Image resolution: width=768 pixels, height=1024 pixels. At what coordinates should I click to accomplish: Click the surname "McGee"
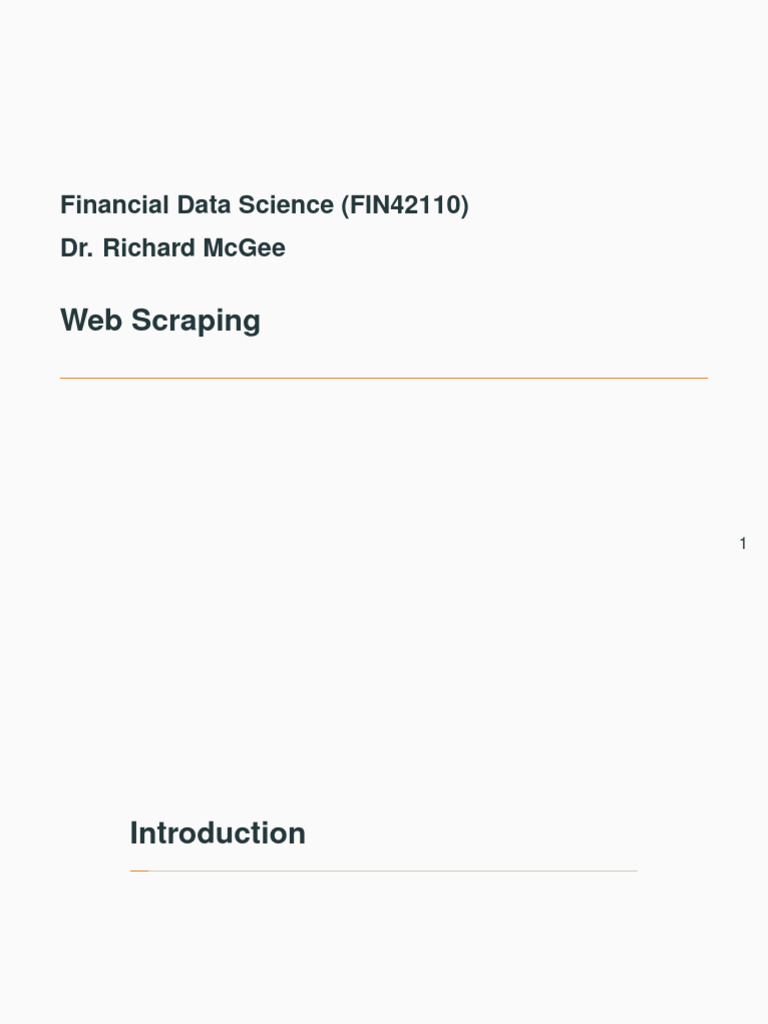tap(244, 248)
